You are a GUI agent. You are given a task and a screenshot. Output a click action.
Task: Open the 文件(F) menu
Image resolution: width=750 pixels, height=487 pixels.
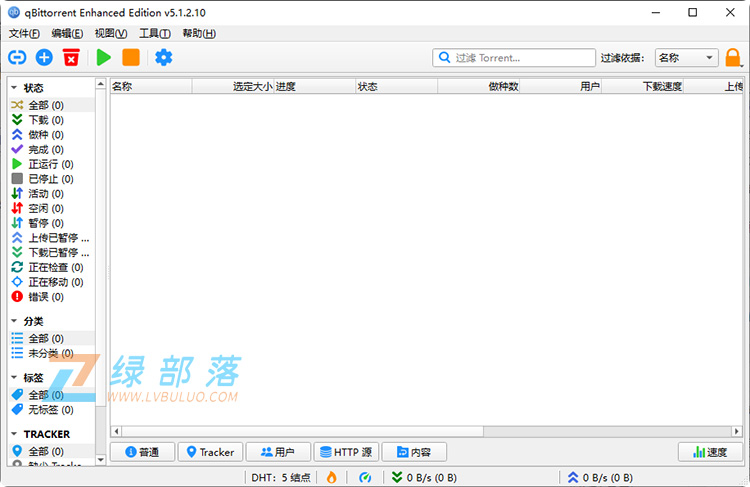(24, 33)
